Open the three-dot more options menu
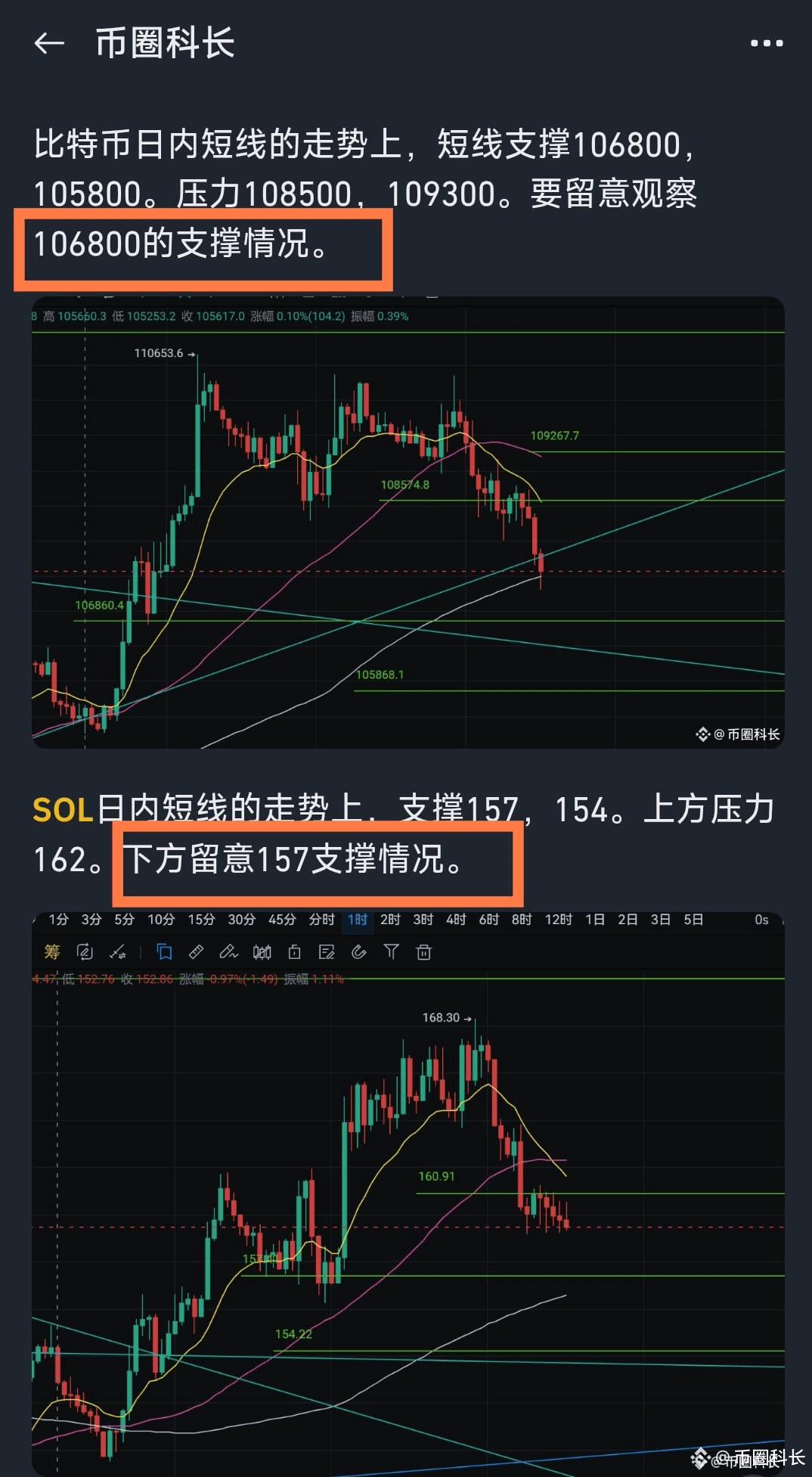Viewport: 812px width, 1477px height. pyautogui.click(x=767, y=44)
